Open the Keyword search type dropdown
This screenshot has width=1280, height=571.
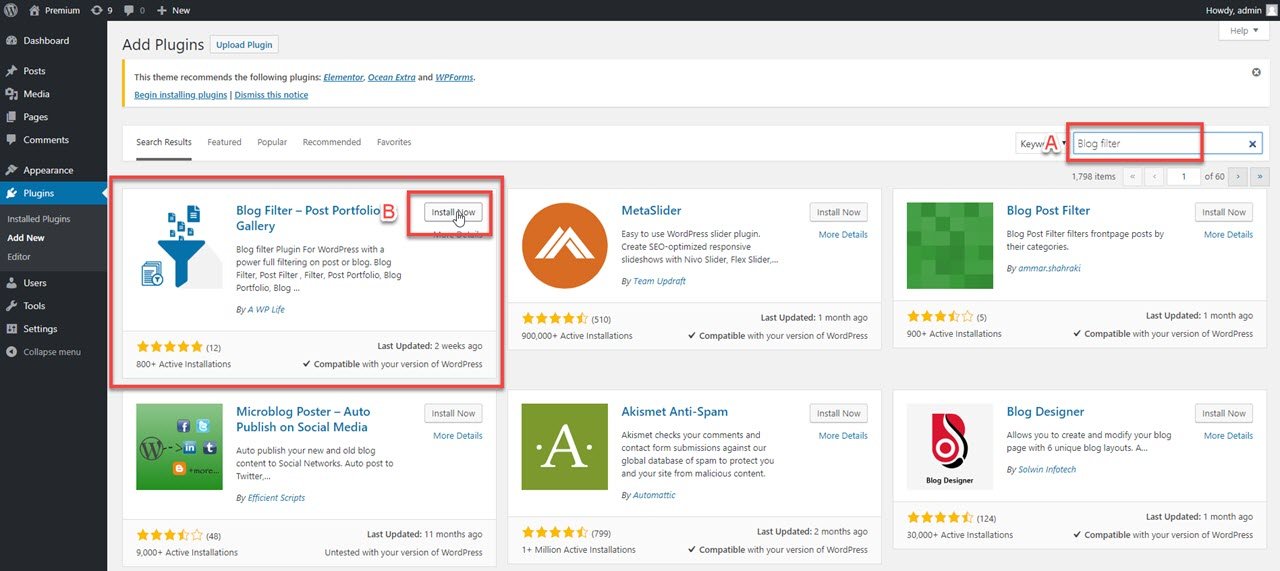tap(1040, 144)
